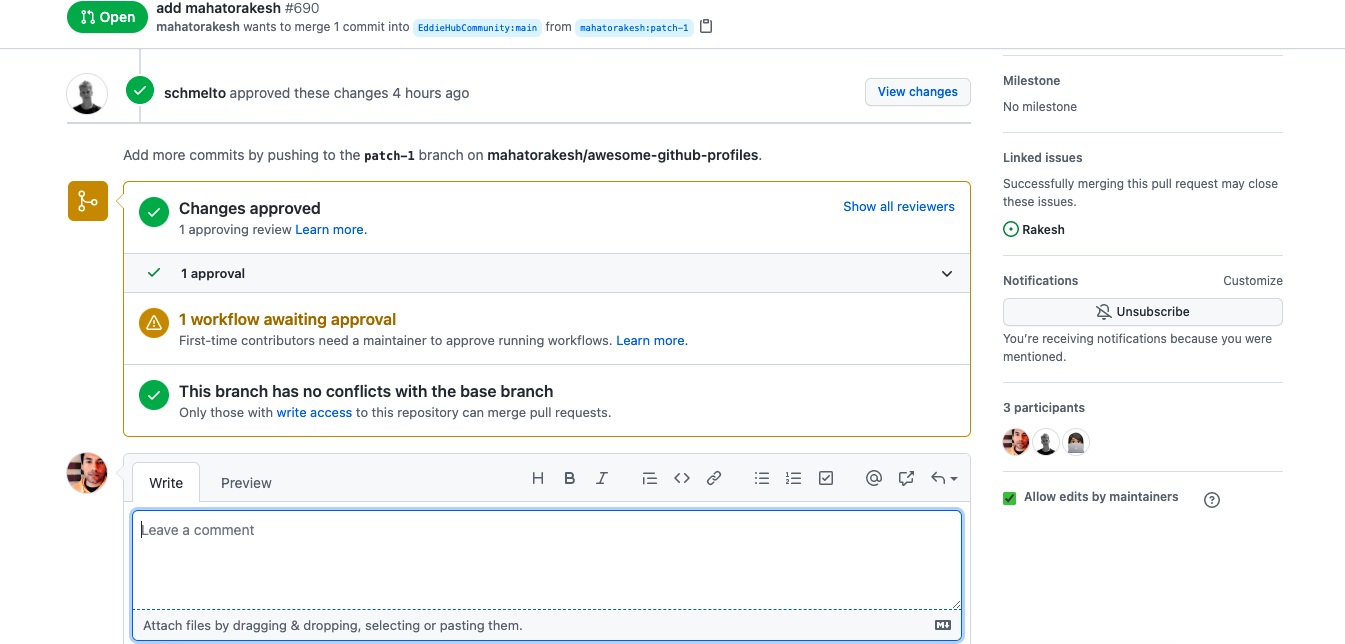Screen dimensions: 1345x644
Task: Click Show all reviewers link
Action: point(899,207)
